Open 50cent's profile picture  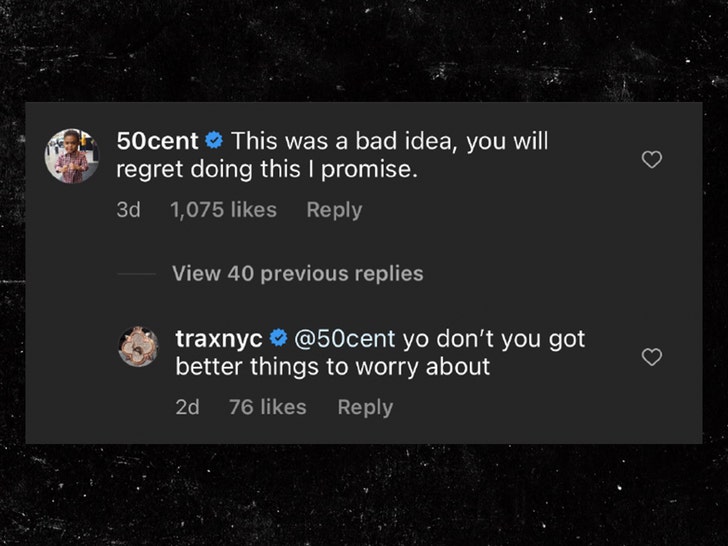tap(72, 156)
